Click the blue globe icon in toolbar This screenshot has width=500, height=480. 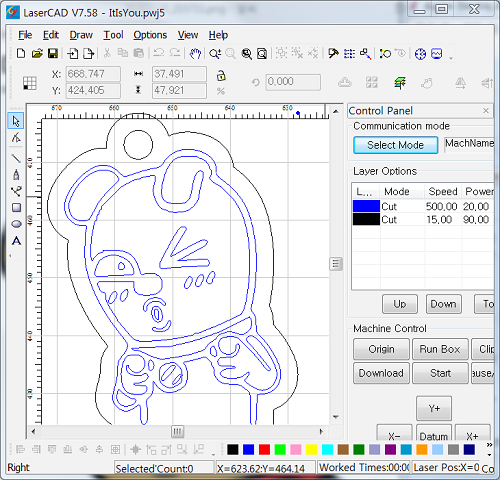pyautogui.click(x=420, y=54)
